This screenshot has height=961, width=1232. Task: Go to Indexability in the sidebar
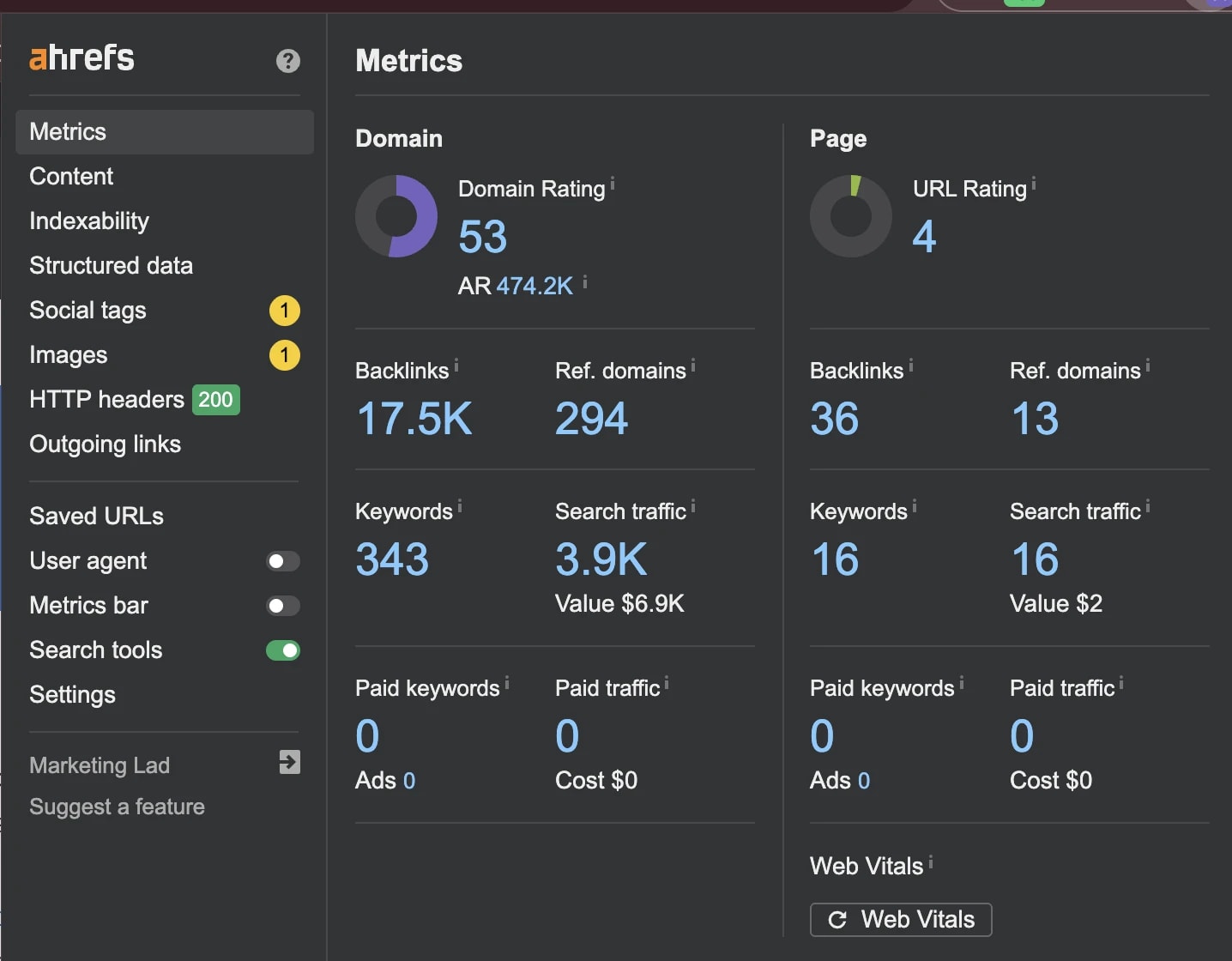coord(89,221)
